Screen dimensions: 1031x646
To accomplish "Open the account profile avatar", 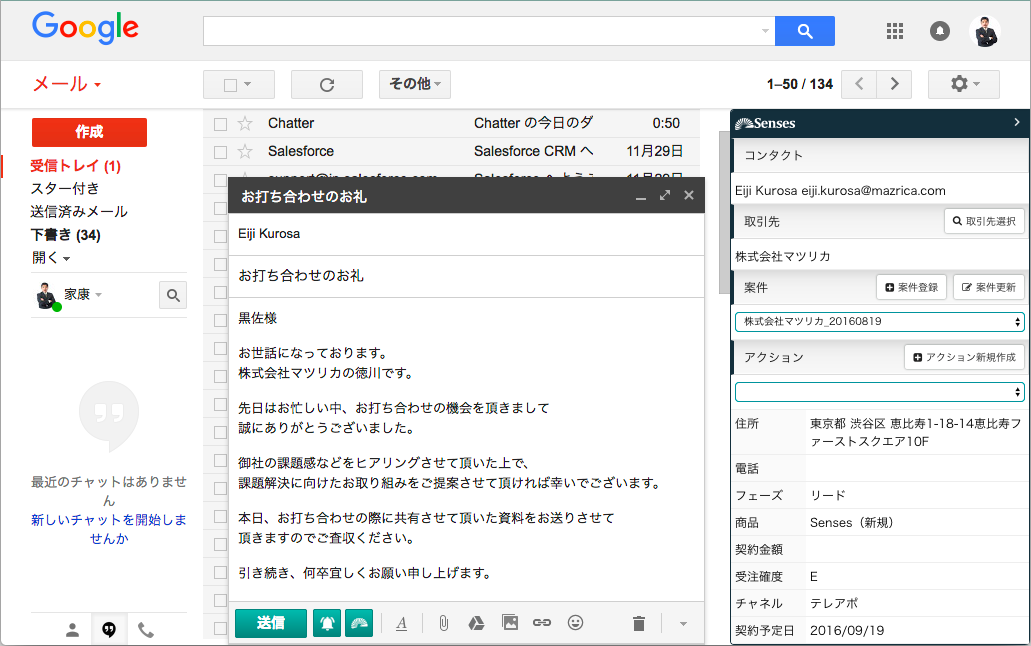I will click(985, 31).
